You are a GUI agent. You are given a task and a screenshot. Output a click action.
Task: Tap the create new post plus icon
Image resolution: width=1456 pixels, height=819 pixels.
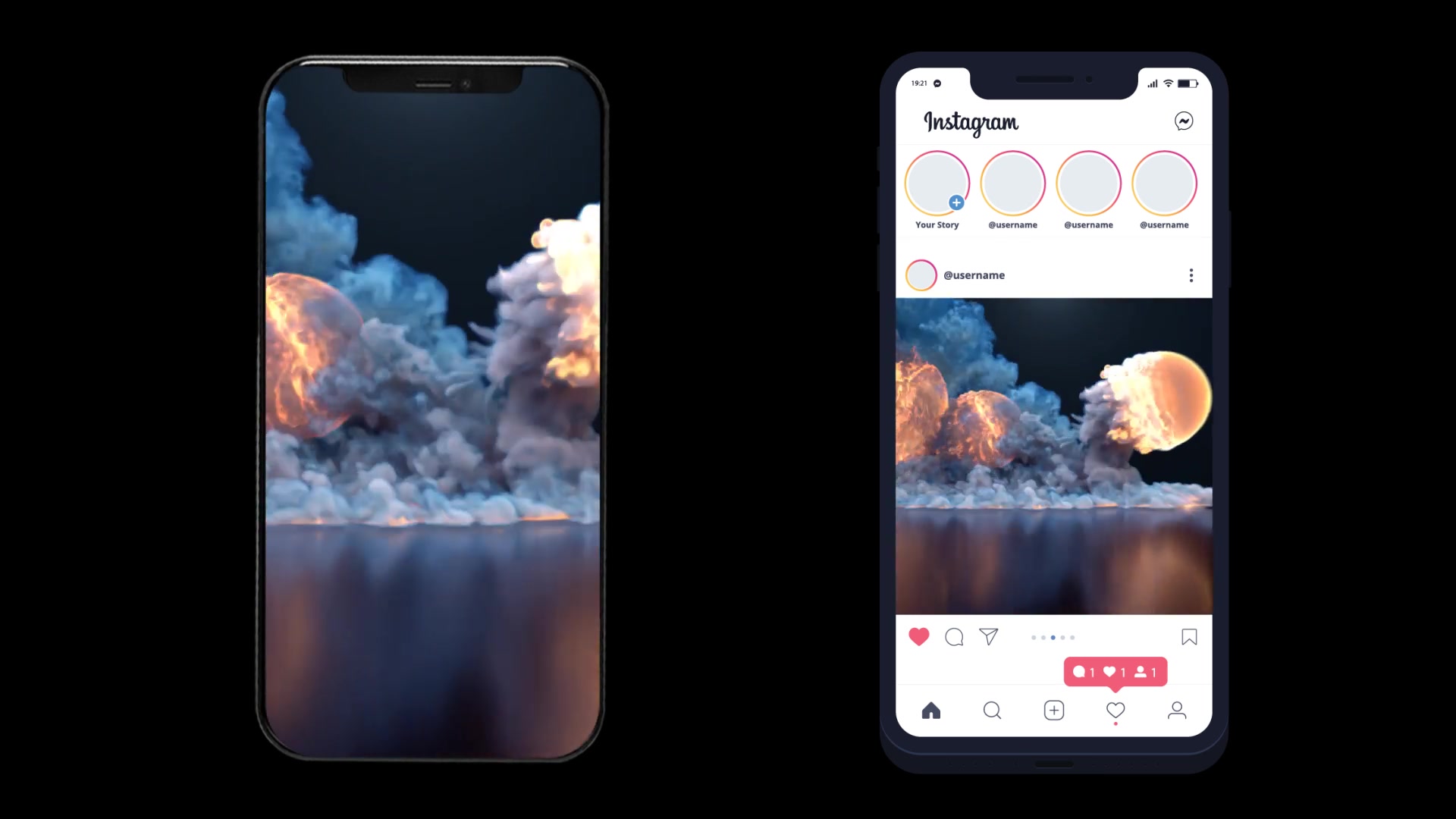1054,711
